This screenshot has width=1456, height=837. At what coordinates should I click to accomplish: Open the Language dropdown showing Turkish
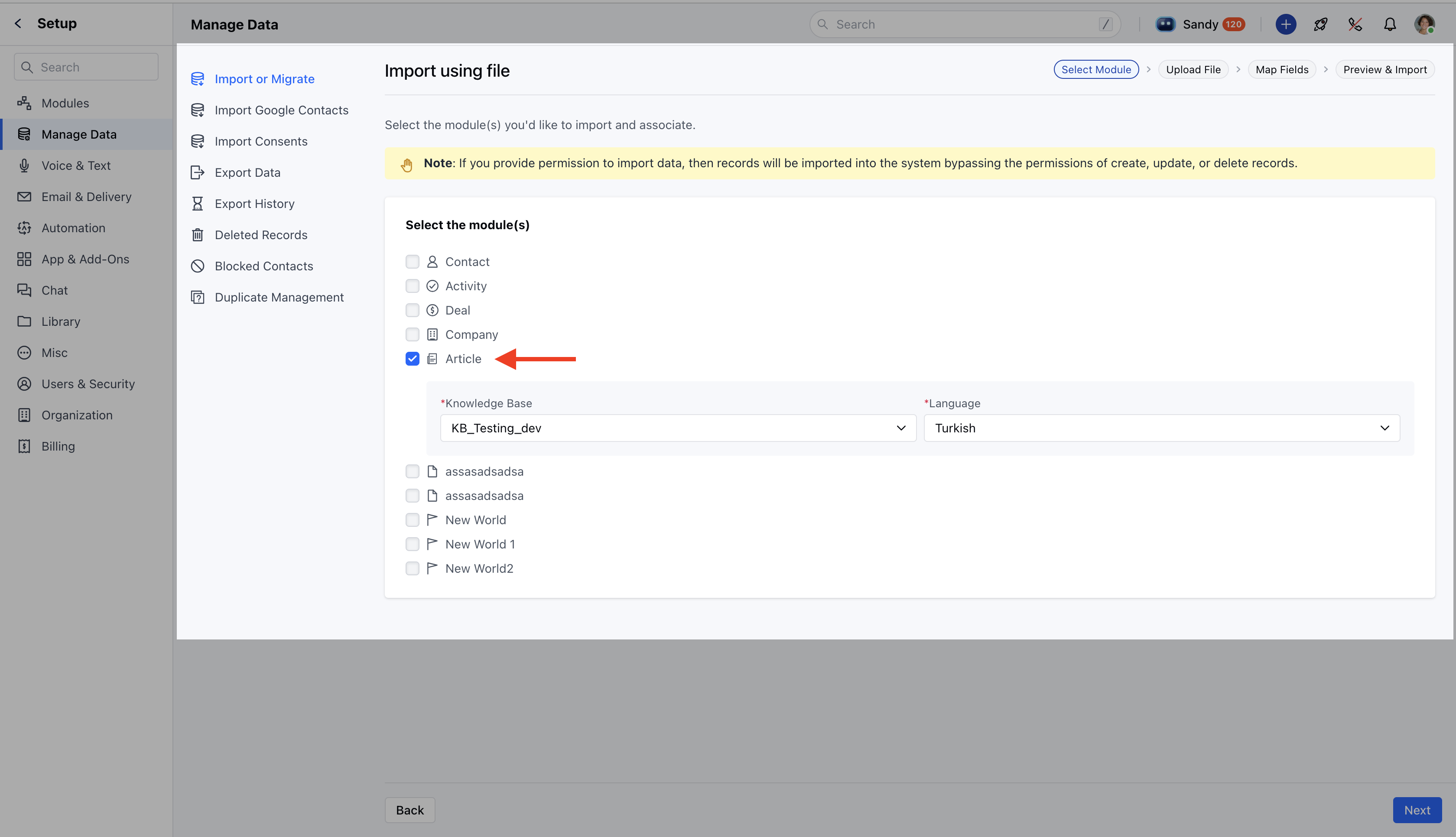point(1161,428)
